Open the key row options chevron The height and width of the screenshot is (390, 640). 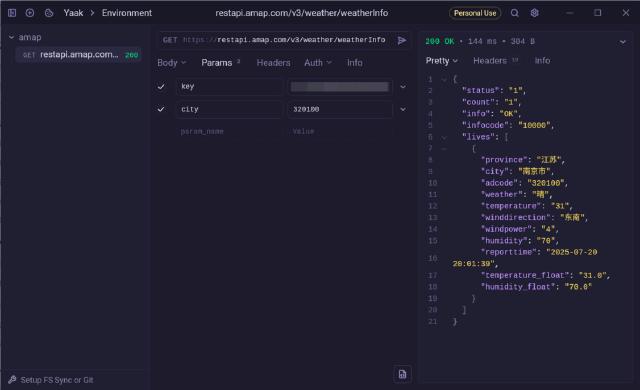point(403,86)
